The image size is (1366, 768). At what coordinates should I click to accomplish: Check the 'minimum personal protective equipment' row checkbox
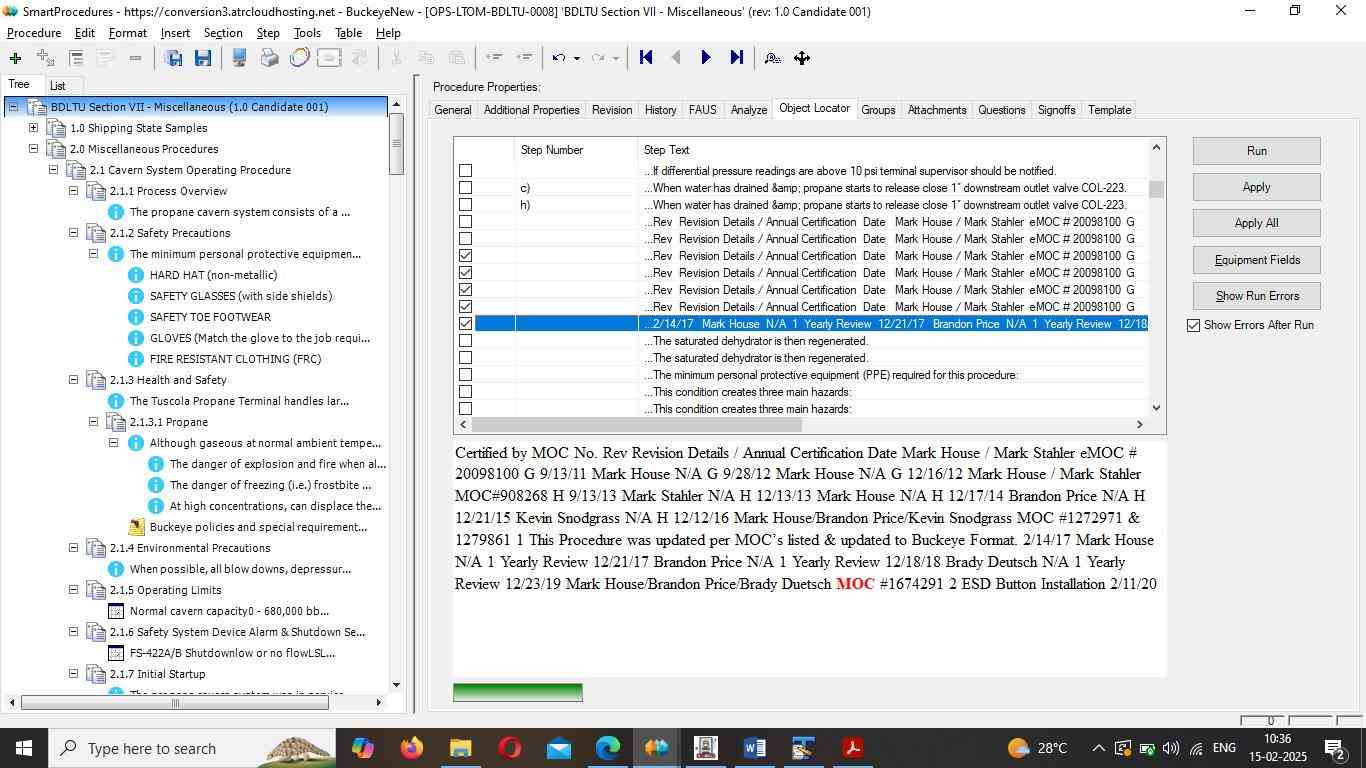[465, 375]
